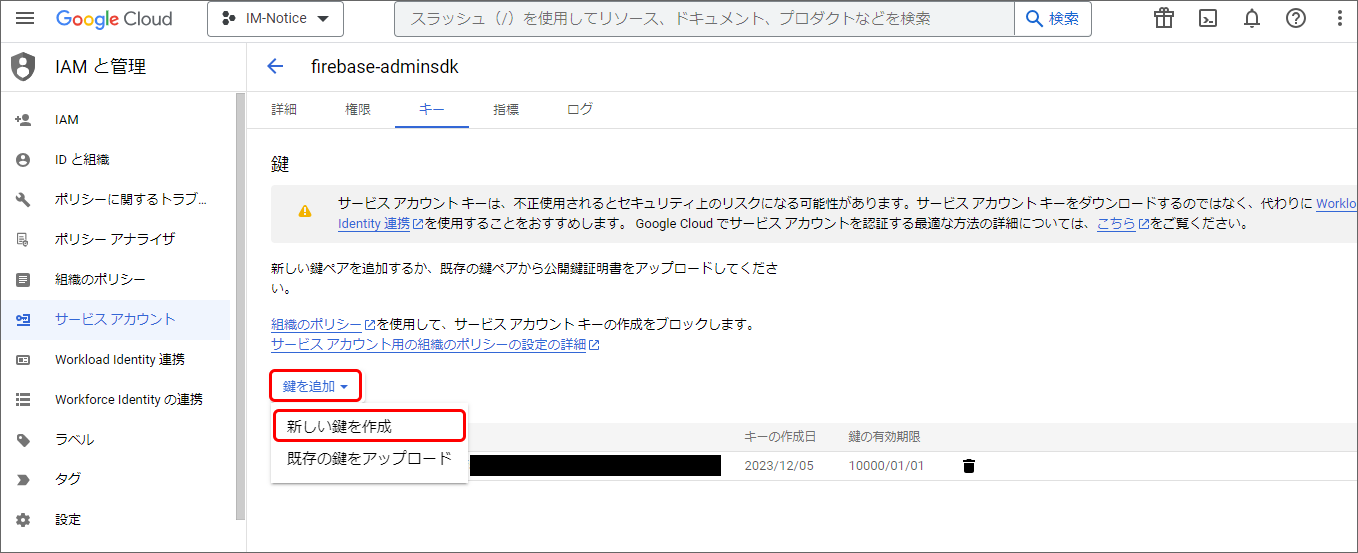The height and width of the screenshot is (553, 1358).
Task: Click the 検索 search button
Action: click(1053, 19)
